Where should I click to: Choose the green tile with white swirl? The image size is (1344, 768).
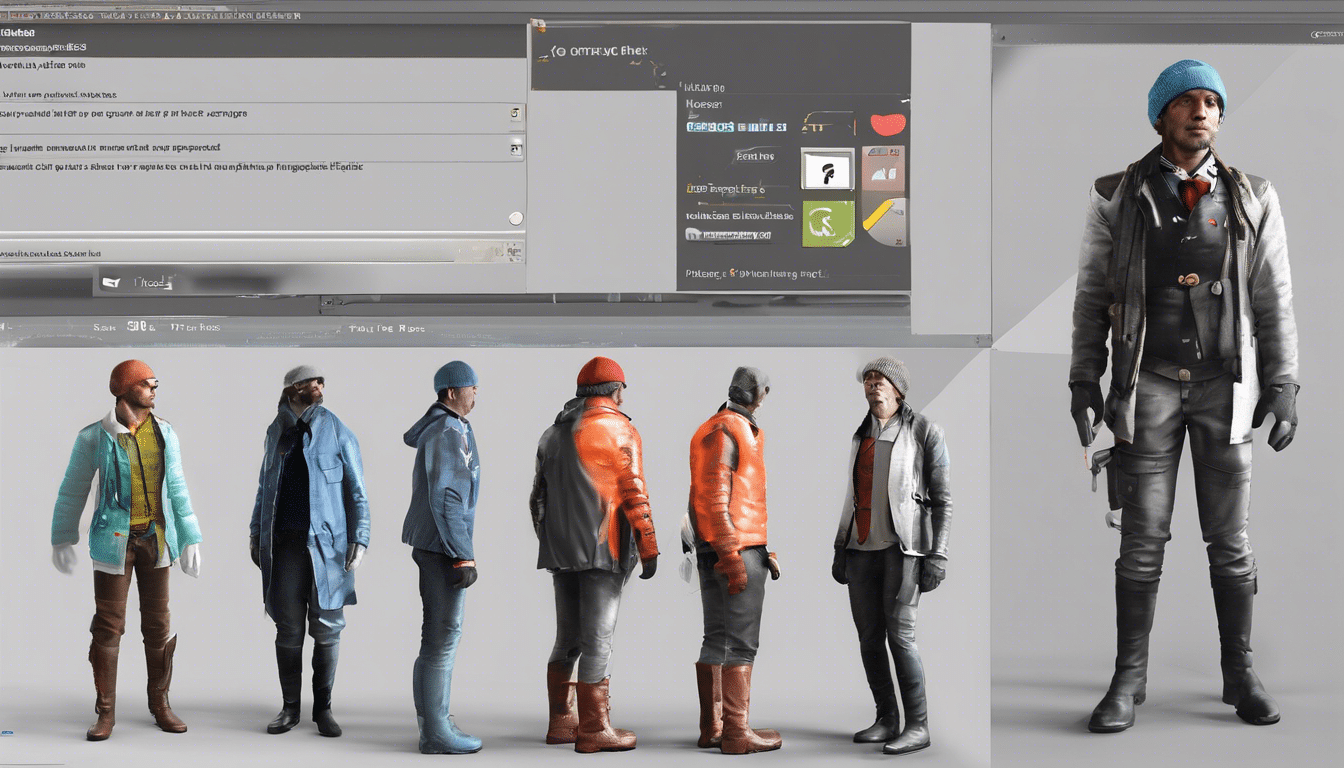coord(828,223)
